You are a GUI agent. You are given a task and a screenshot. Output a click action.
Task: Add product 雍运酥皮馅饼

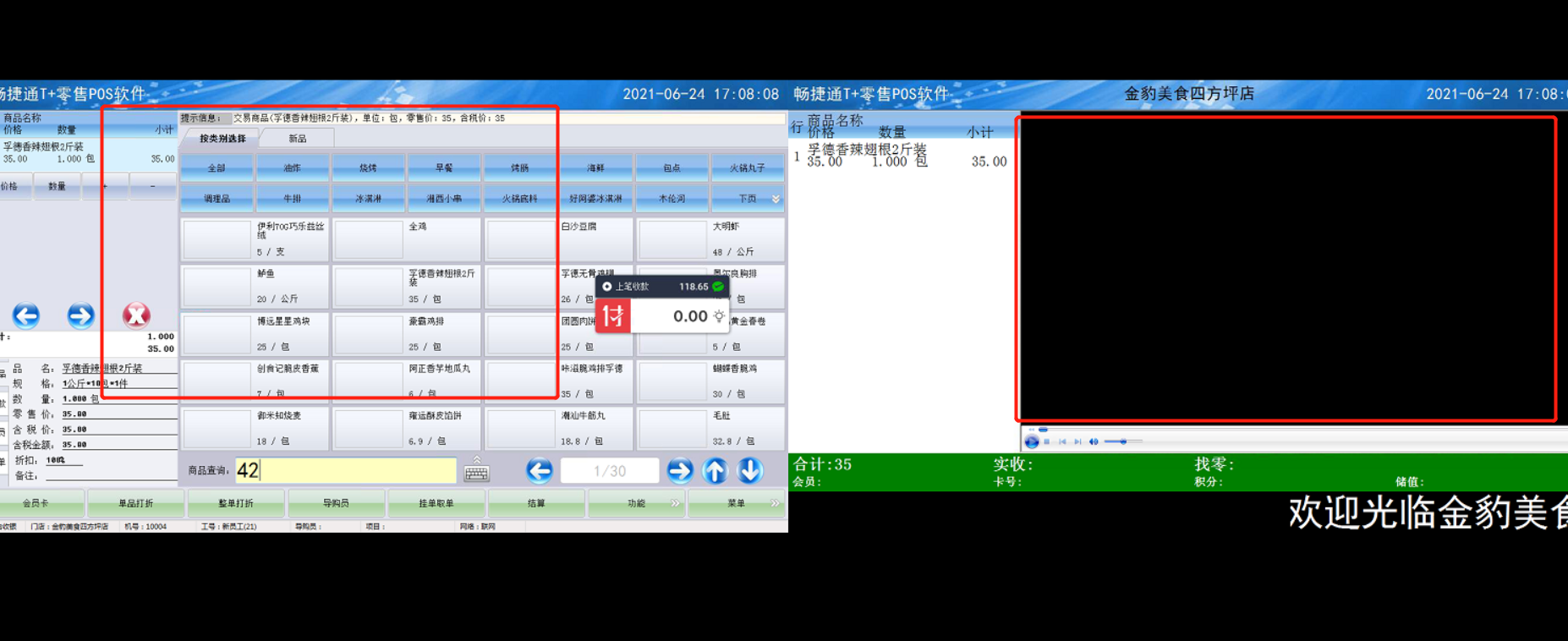(x=407, y=429)
